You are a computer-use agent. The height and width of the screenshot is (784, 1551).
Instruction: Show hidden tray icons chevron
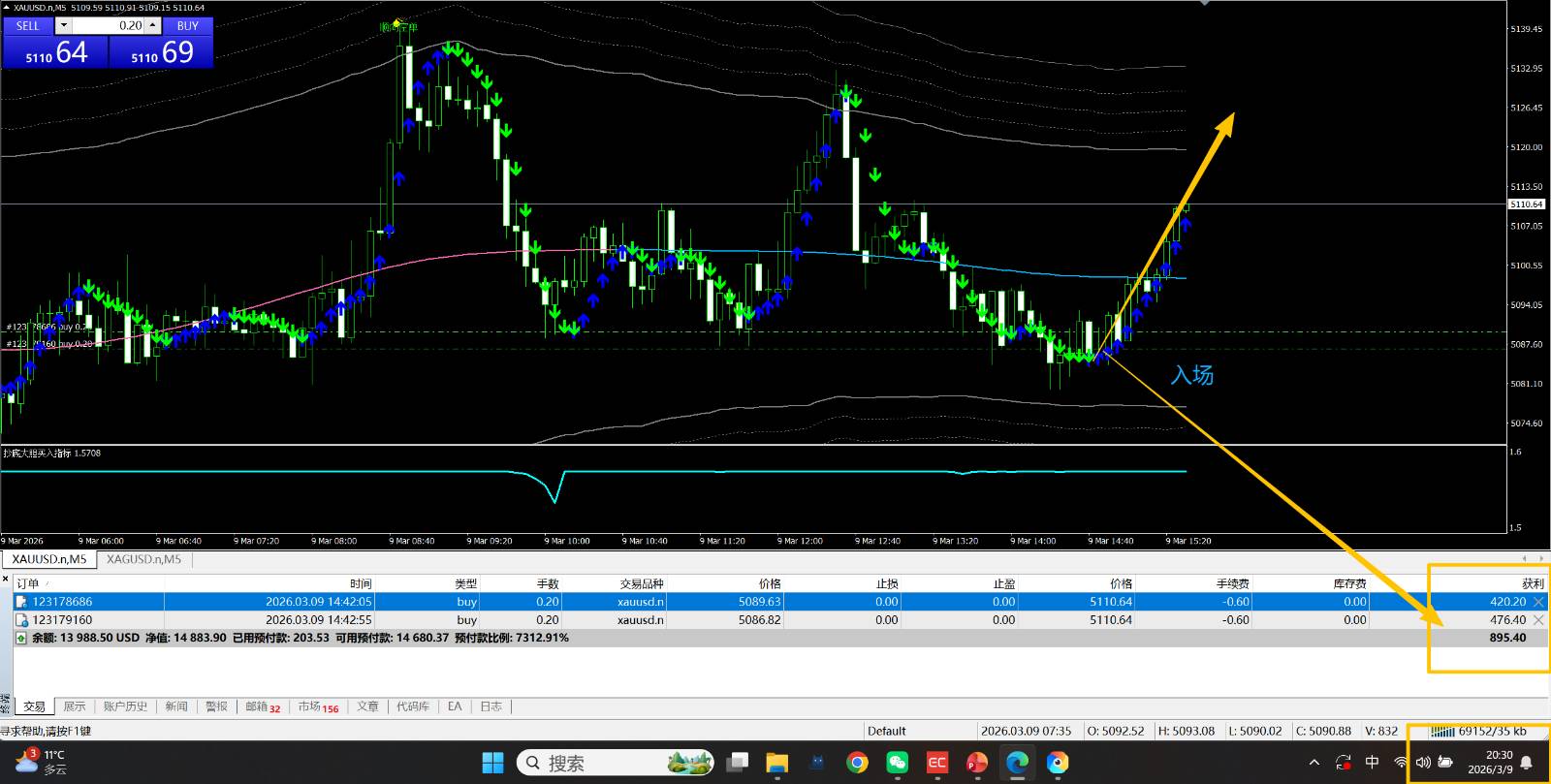click(x=1314, y=763)
